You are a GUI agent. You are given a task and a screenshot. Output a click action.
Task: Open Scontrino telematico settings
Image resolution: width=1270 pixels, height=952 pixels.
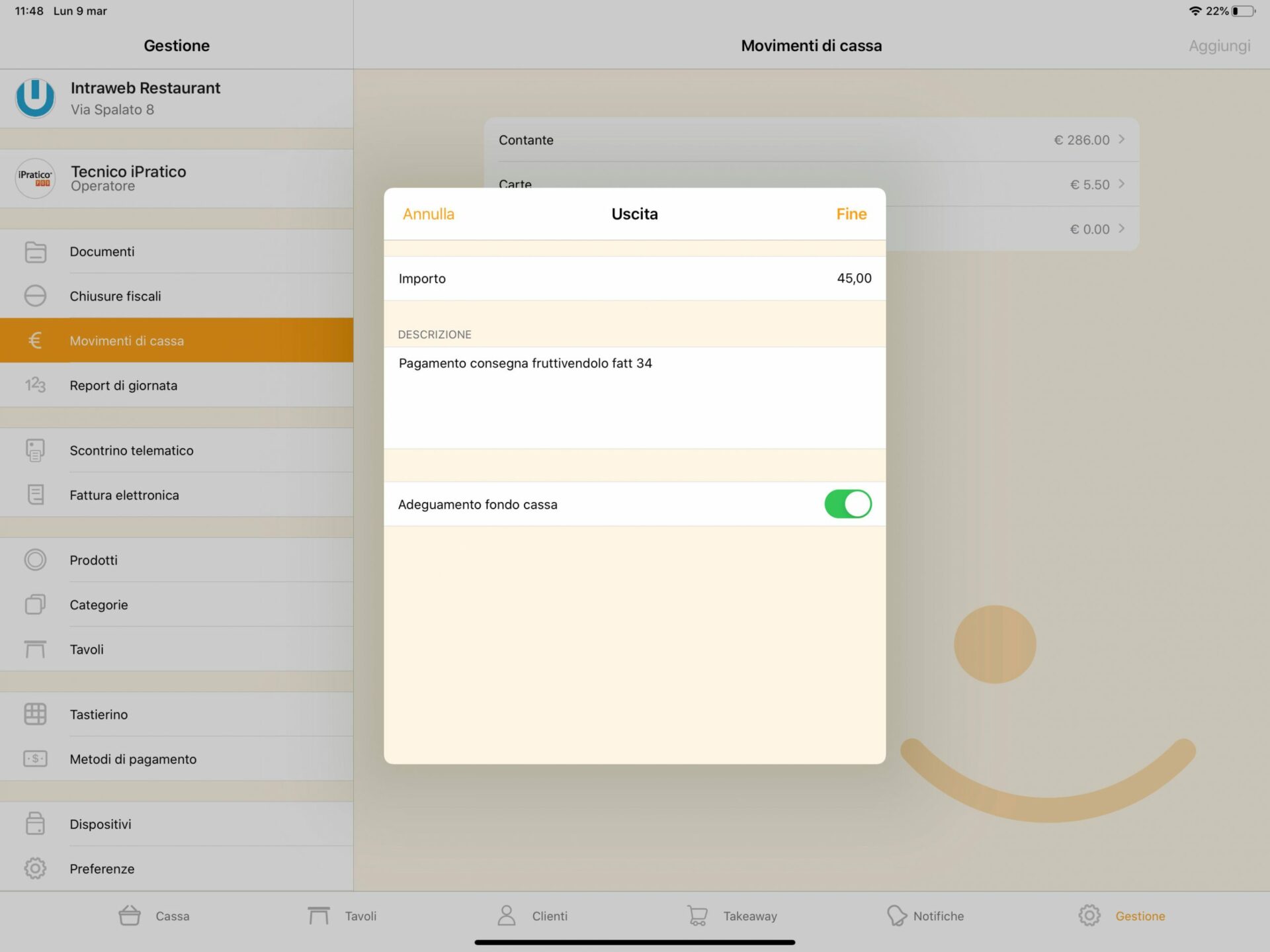click(x=177, y=450)
